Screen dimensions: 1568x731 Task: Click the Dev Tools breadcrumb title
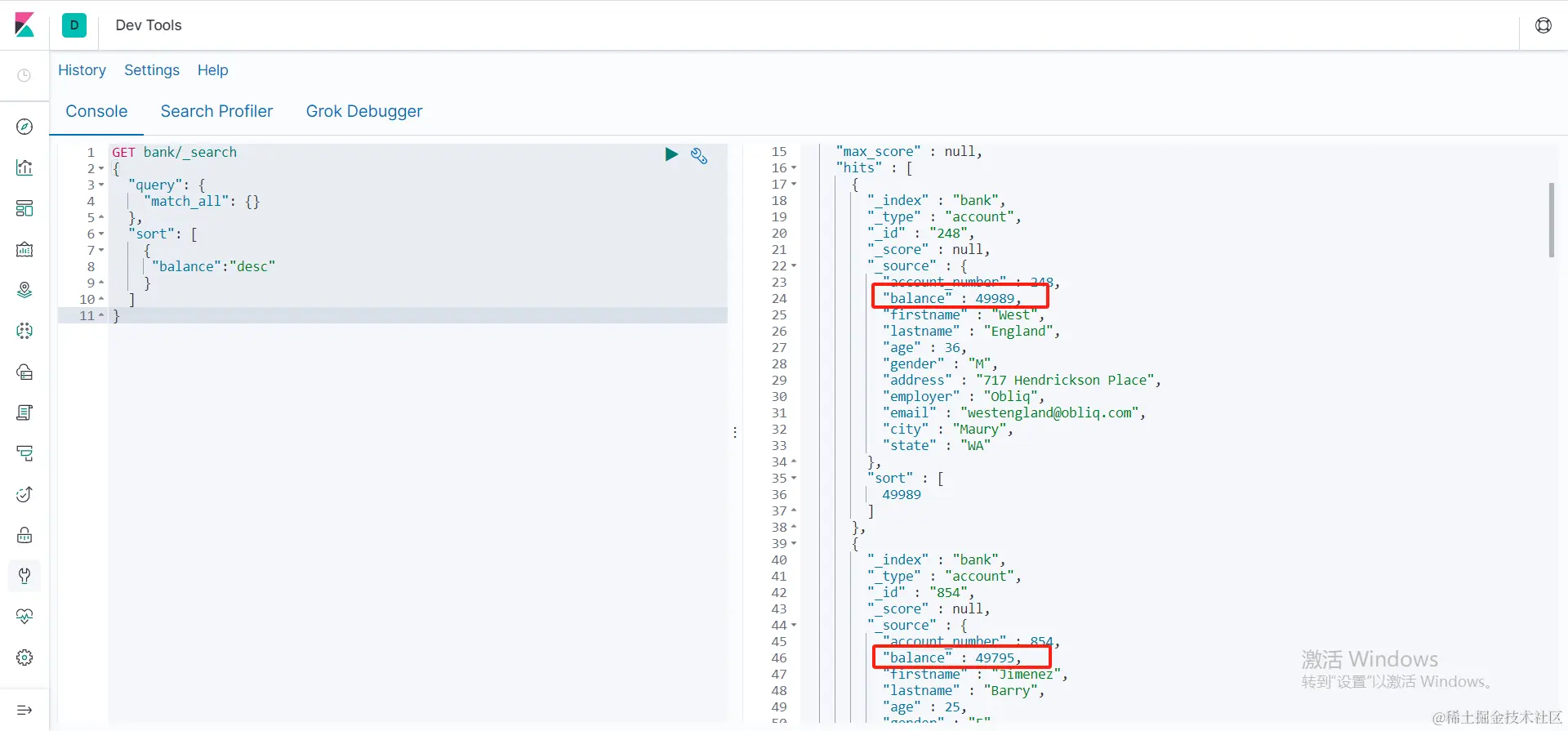tap(149, 25)
